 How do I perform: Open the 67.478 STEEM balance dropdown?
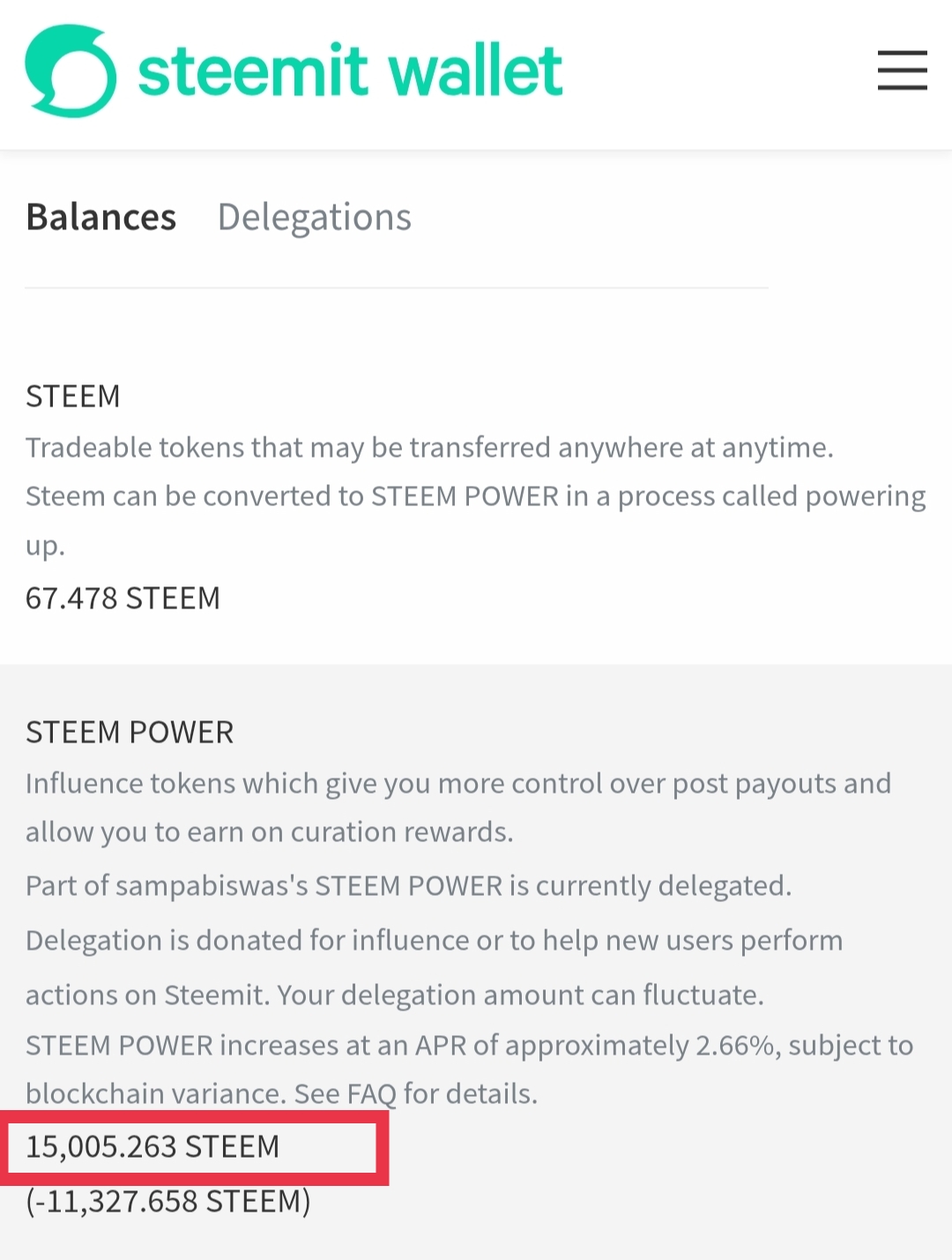point(123,599)
